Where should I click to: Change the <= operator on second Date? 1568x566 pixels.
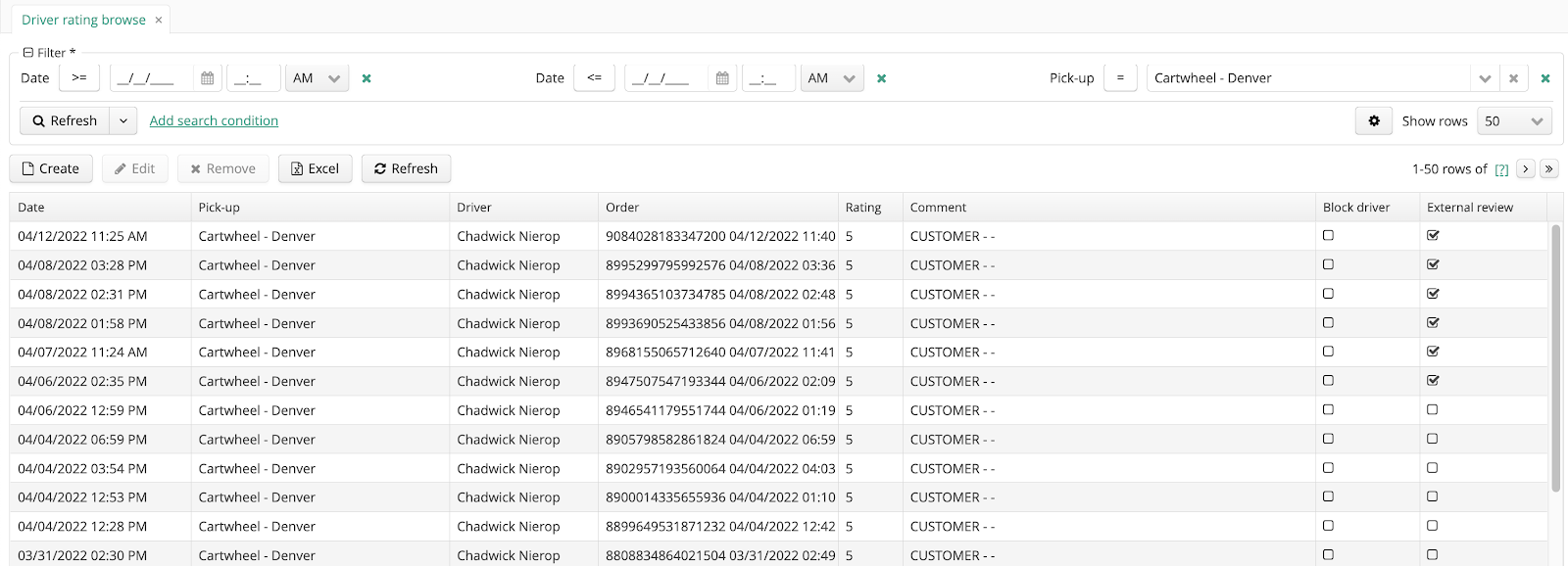pos(595,78)
